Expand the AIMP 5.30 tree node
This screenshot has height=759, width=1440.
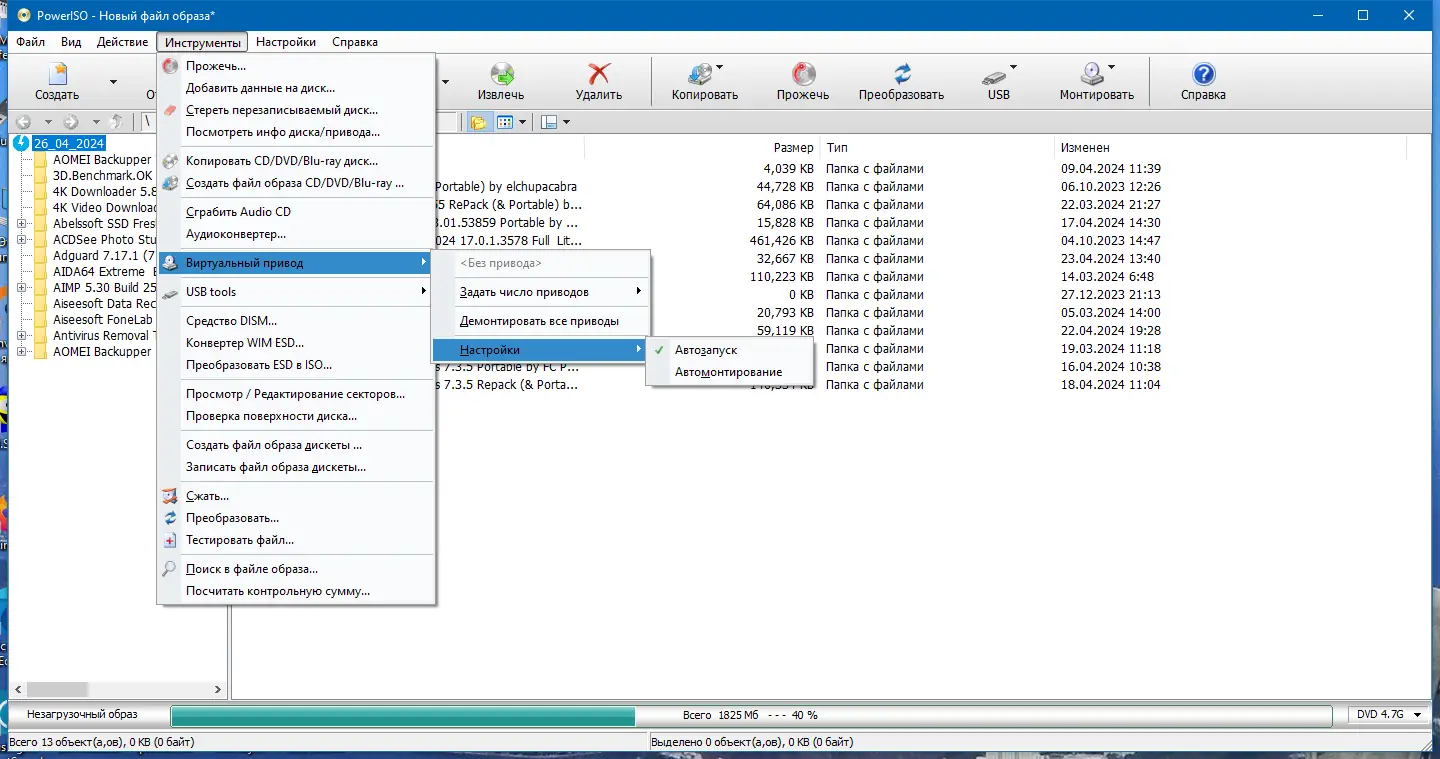tap(22, 288)
